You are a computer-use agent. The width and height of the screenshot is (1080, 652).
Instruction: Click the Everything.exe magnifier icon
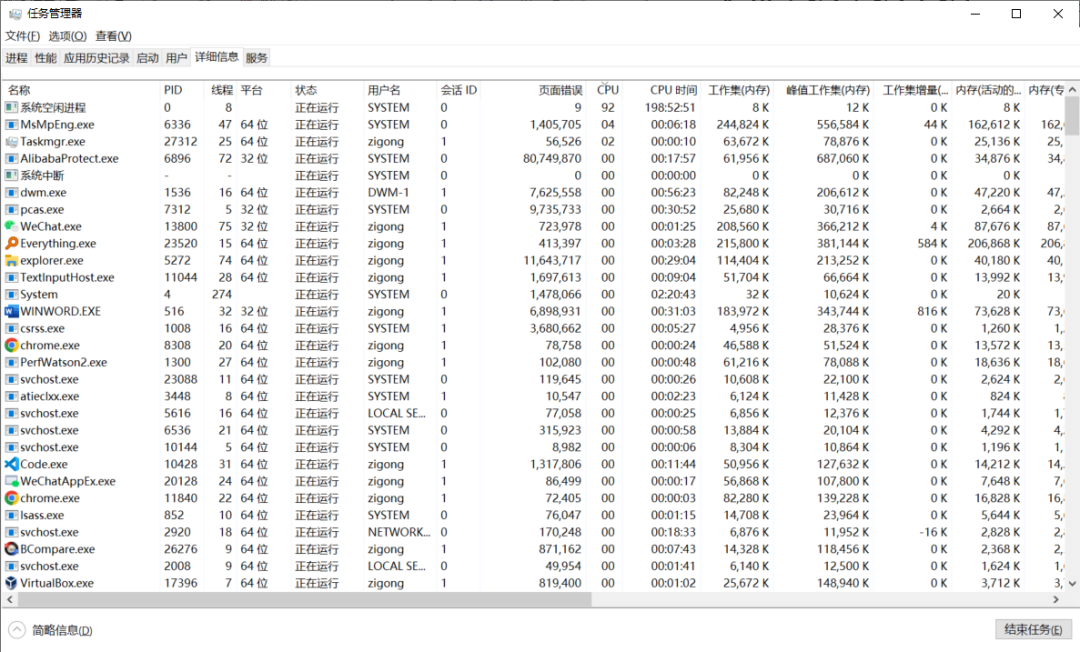(x=11, y=244)
